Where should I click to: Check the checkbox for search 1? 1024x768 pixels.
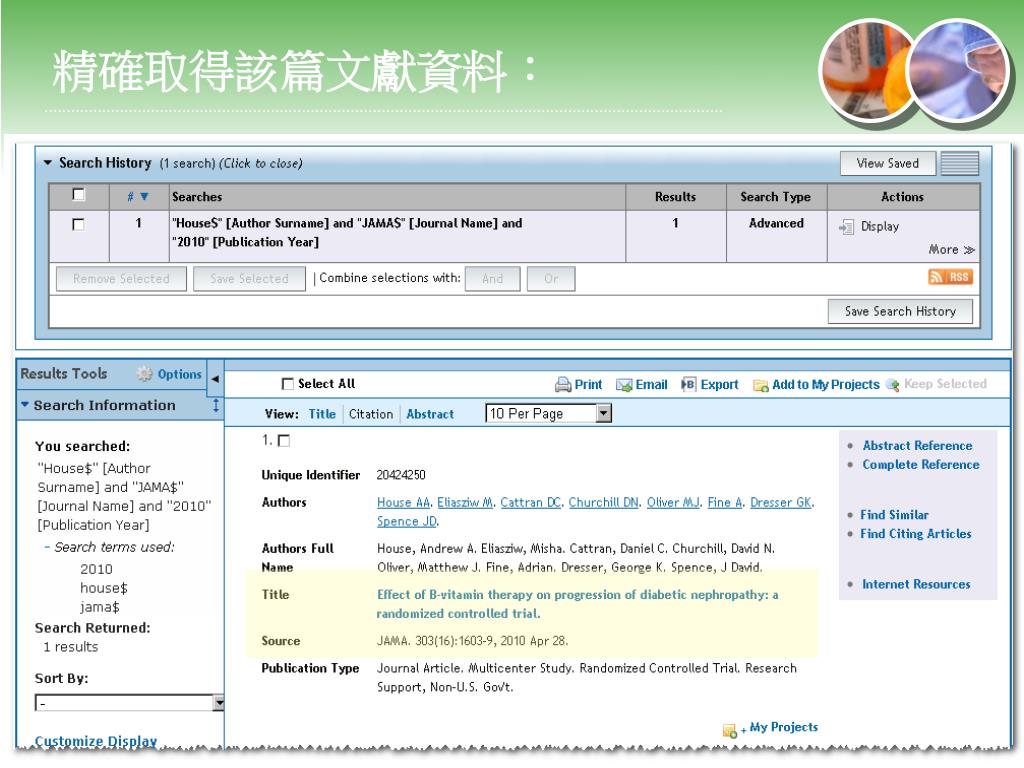[x=78, y=224]
